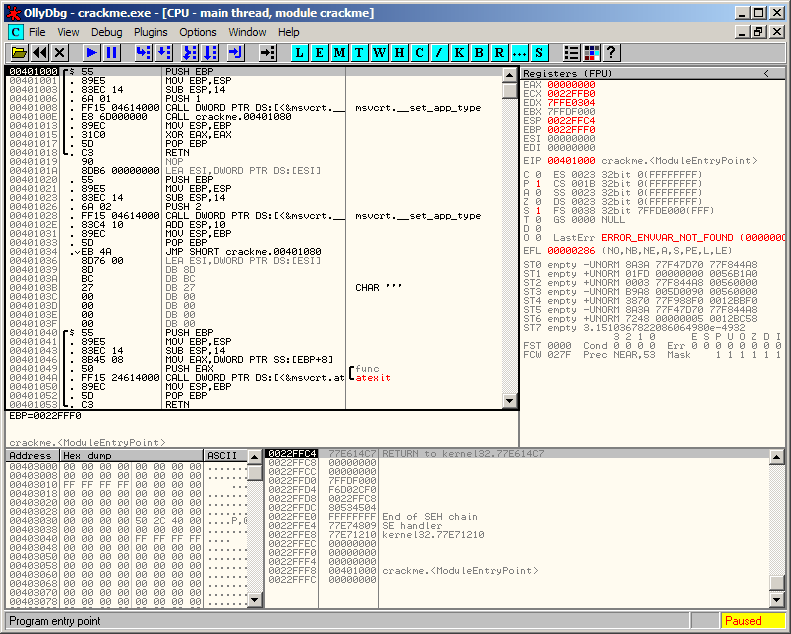Click the ASCII column header
The width and height of the screenshot is (791, 634).
point(225,455)
